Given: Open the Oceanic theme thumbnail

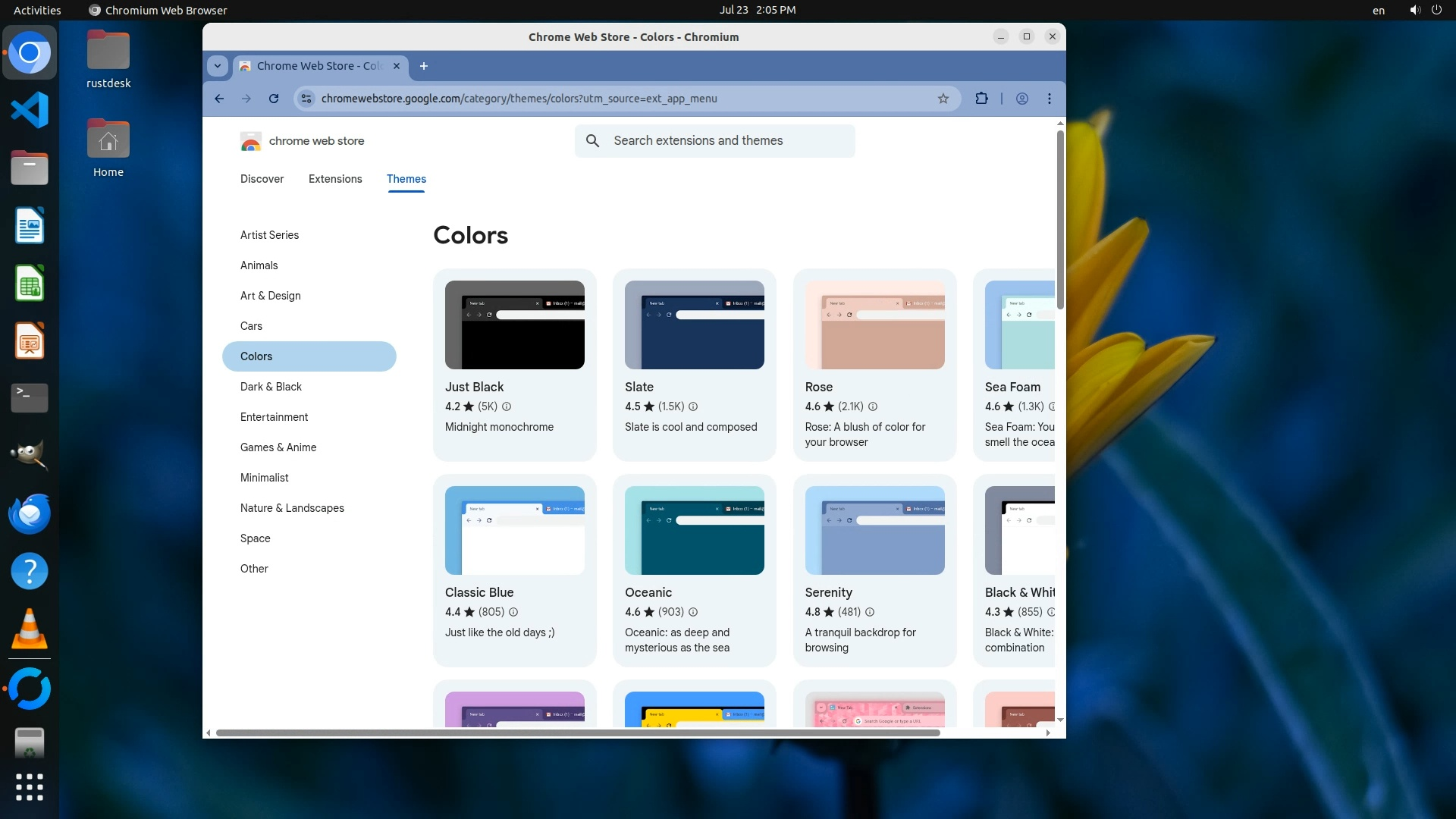Looking at the screenshot, I should coord(694,531).
